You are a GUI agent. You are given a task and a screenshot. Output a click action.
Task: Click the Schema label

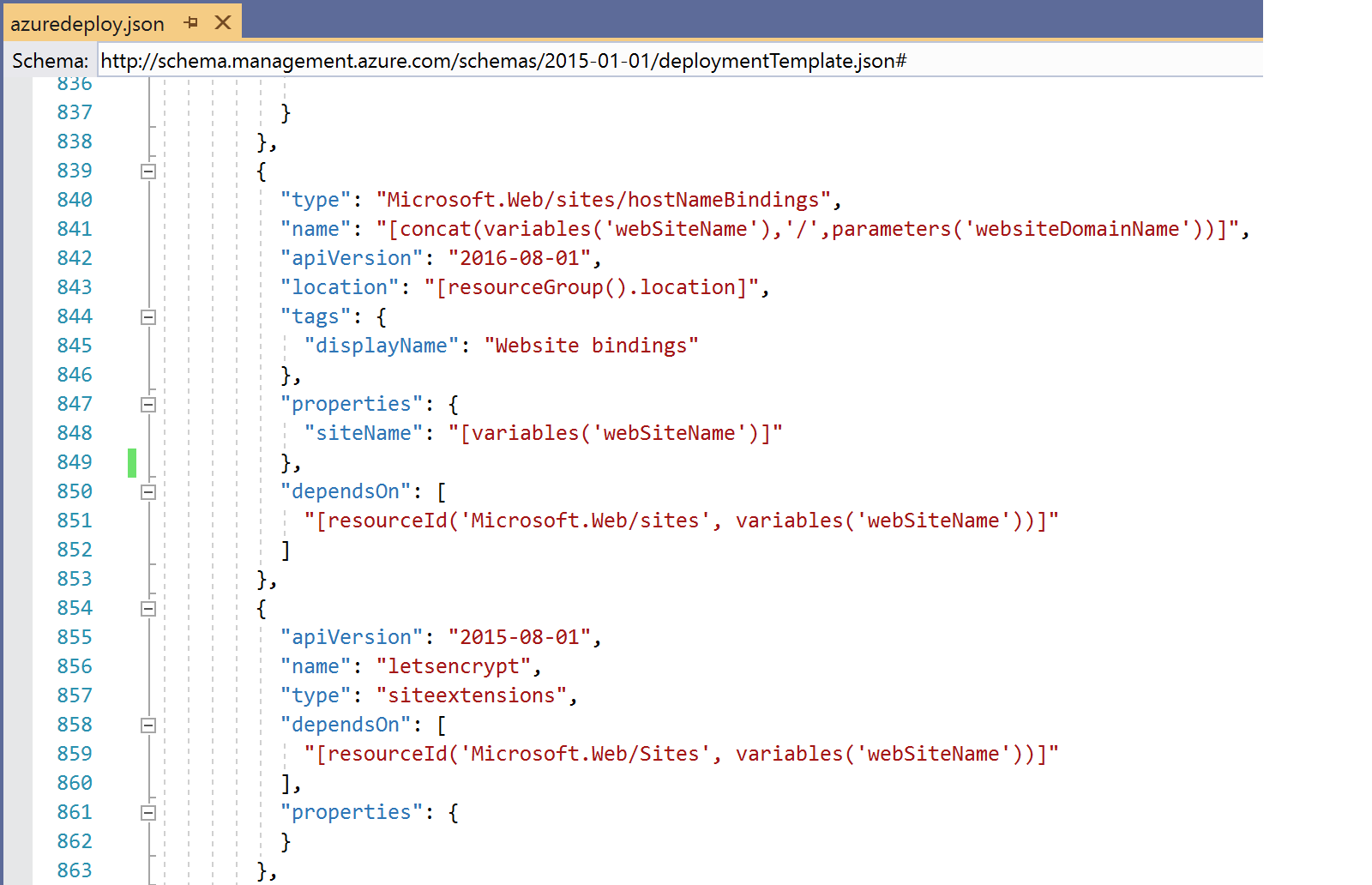click(x=50, y=61)
